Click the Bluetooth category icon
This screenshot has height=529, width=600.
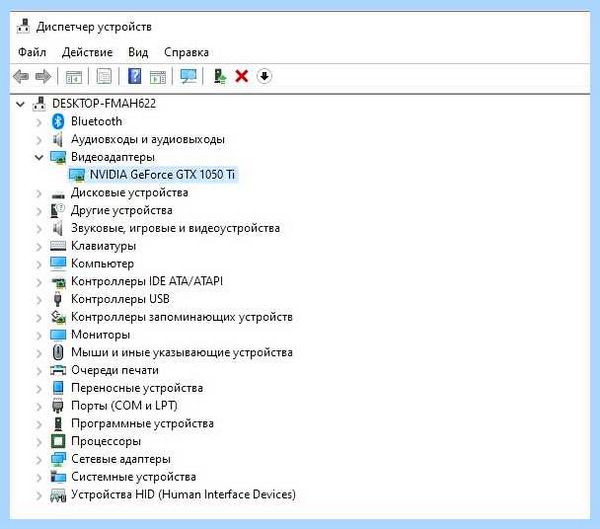(x=58, y=121)
